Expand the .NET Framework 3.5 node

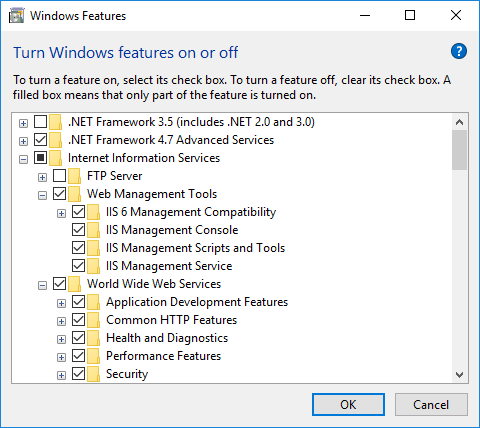[x=23, y=124]
